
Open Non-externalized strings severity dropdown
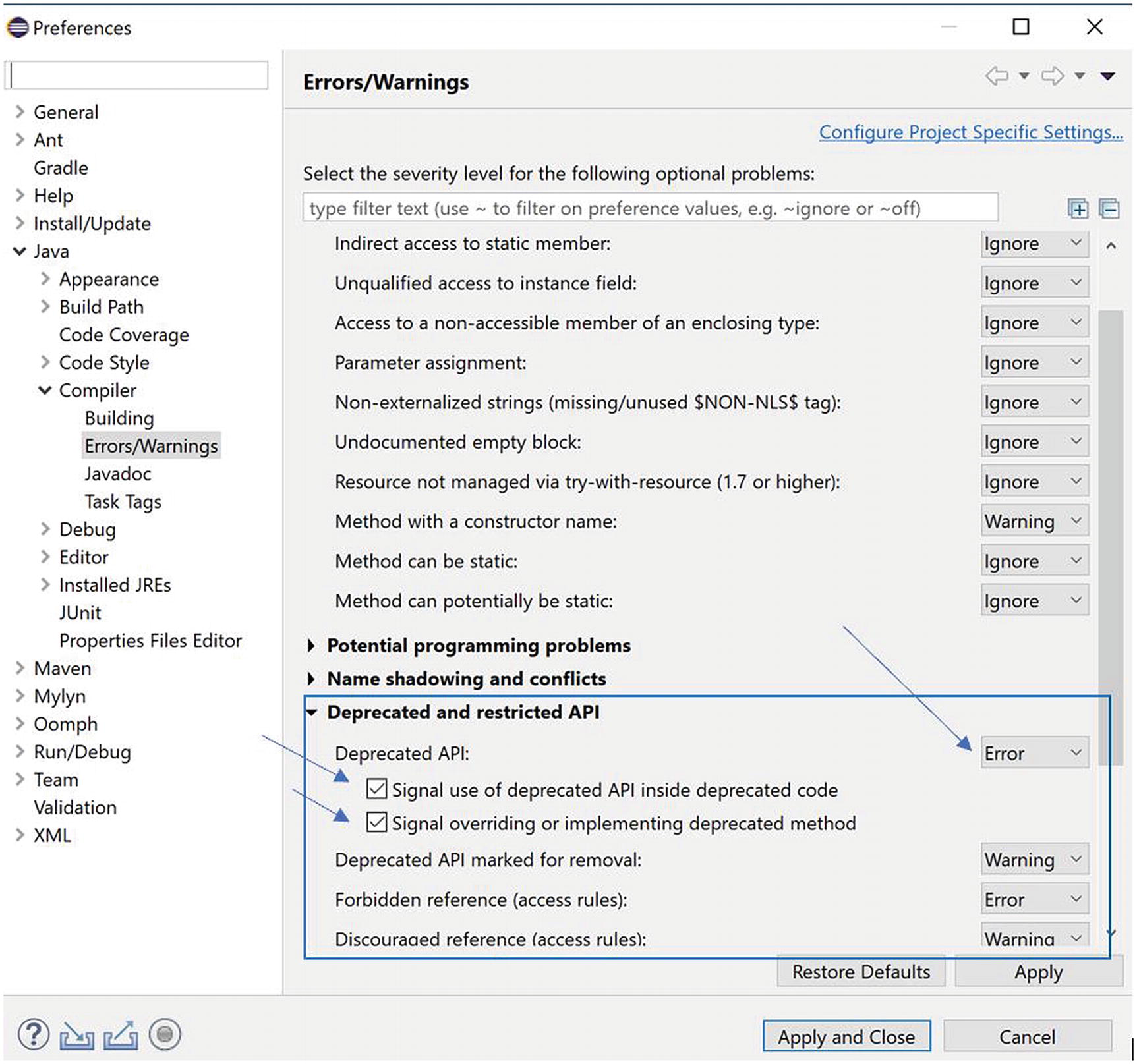coord(1034,402)
